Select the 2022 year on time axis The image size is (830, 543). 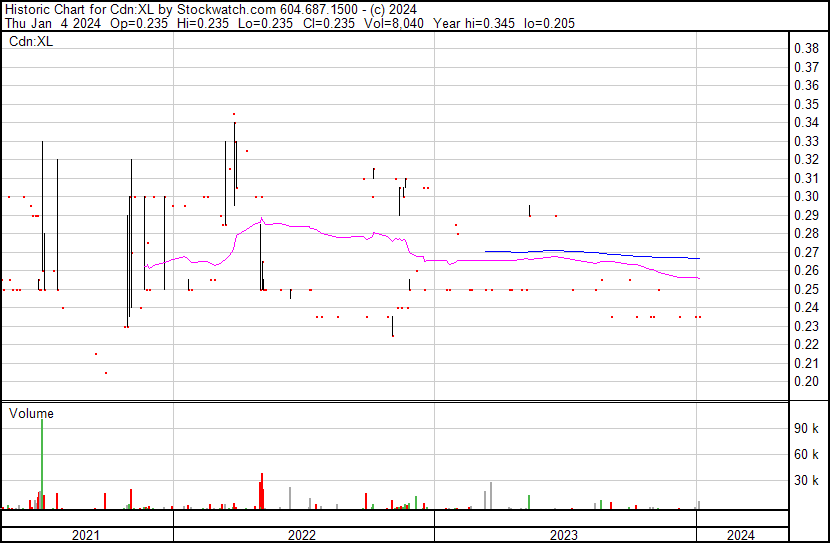pos(303,535)
